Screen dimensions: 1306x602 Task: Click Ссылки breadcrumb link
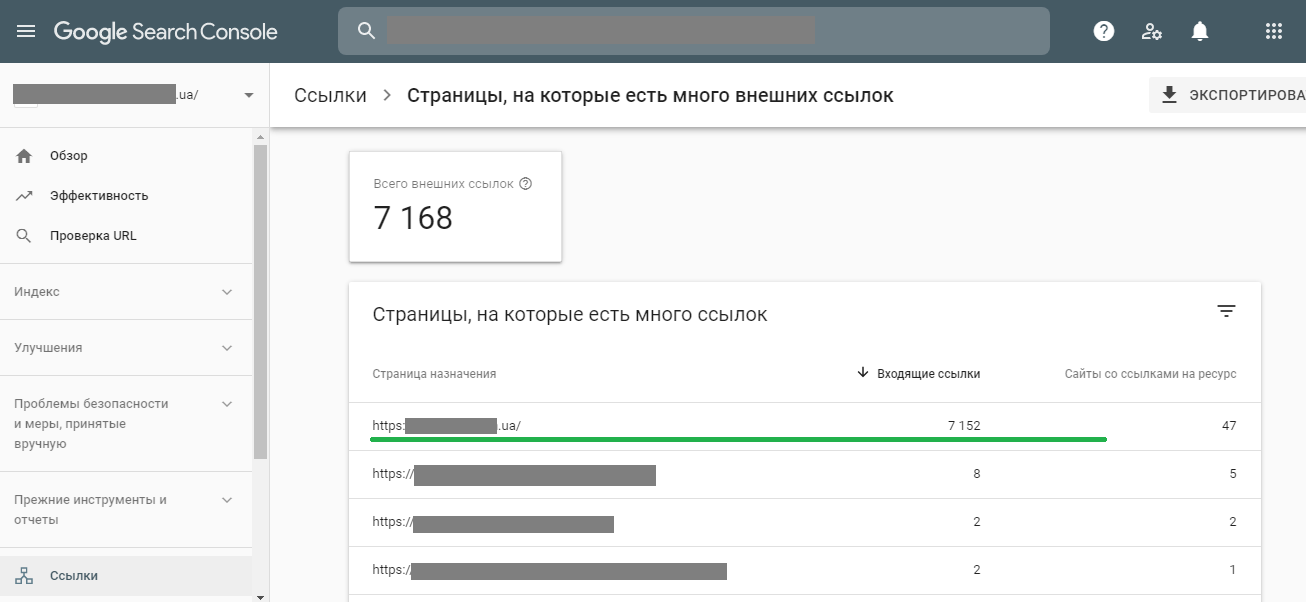pos(330,96)
